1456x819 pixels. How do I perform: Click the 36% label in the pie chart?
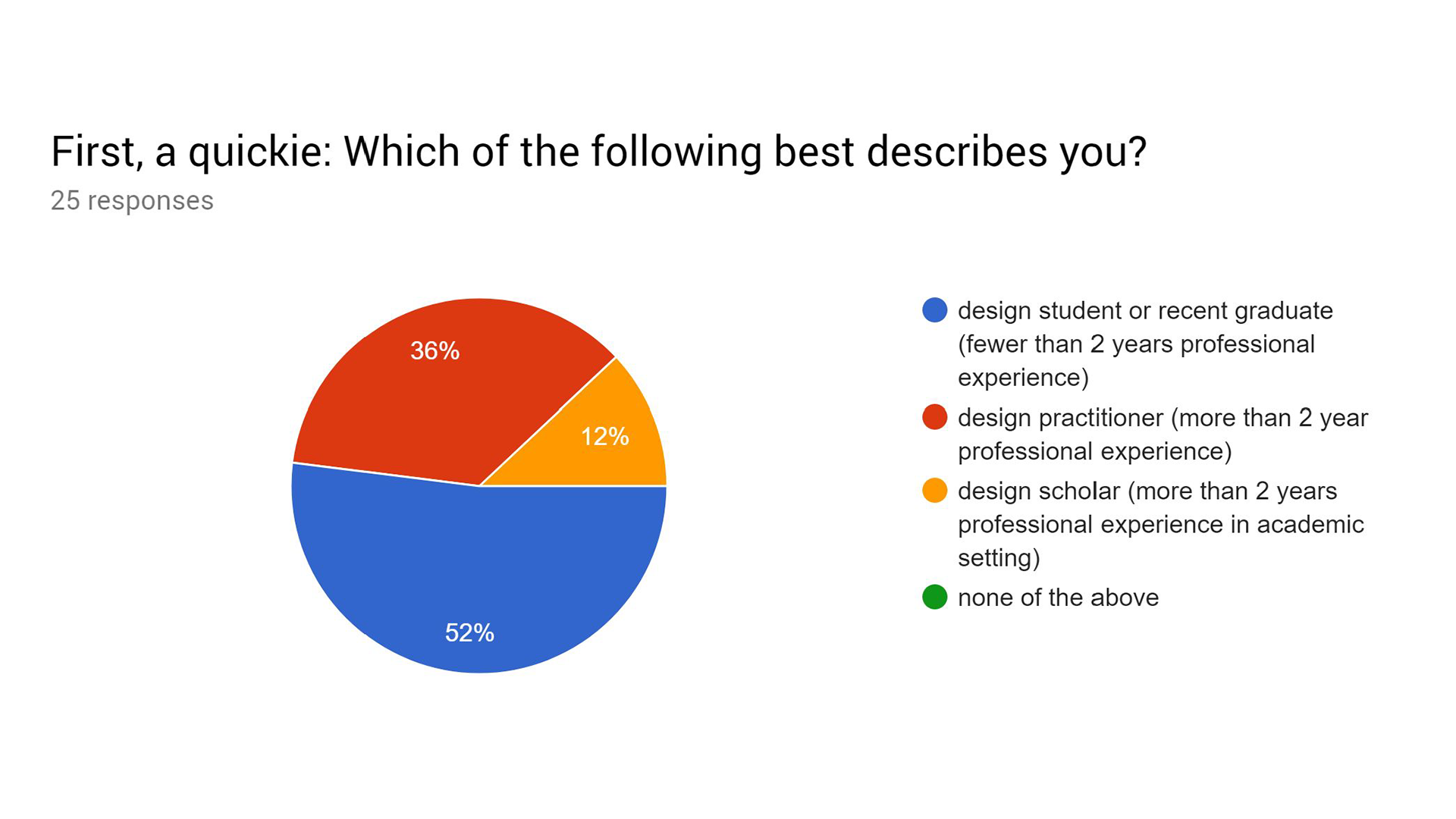coord(435,350)
